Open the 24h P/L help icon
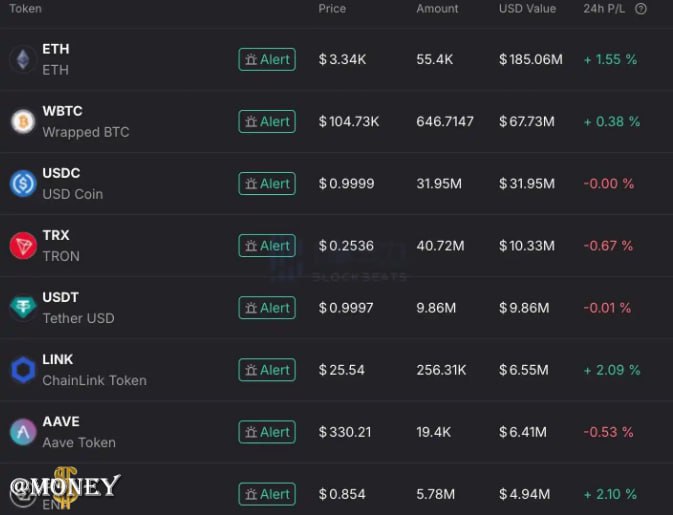 (640, 9)
